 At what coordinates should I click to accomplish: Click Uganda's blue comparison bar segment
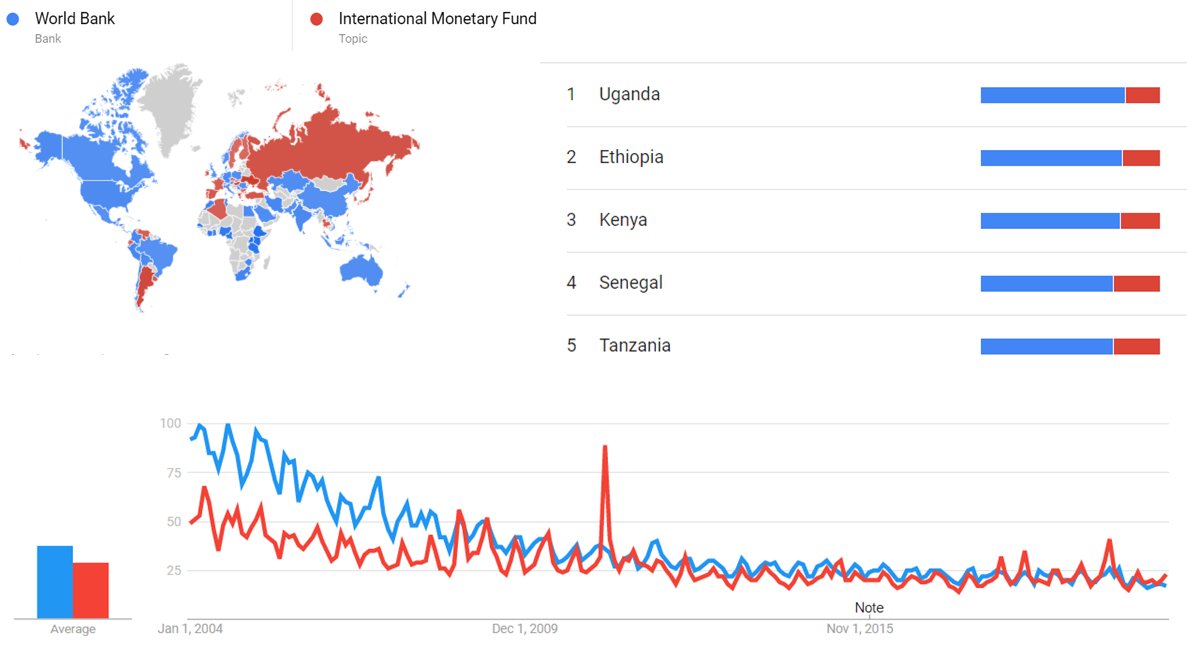point(1052,95)
